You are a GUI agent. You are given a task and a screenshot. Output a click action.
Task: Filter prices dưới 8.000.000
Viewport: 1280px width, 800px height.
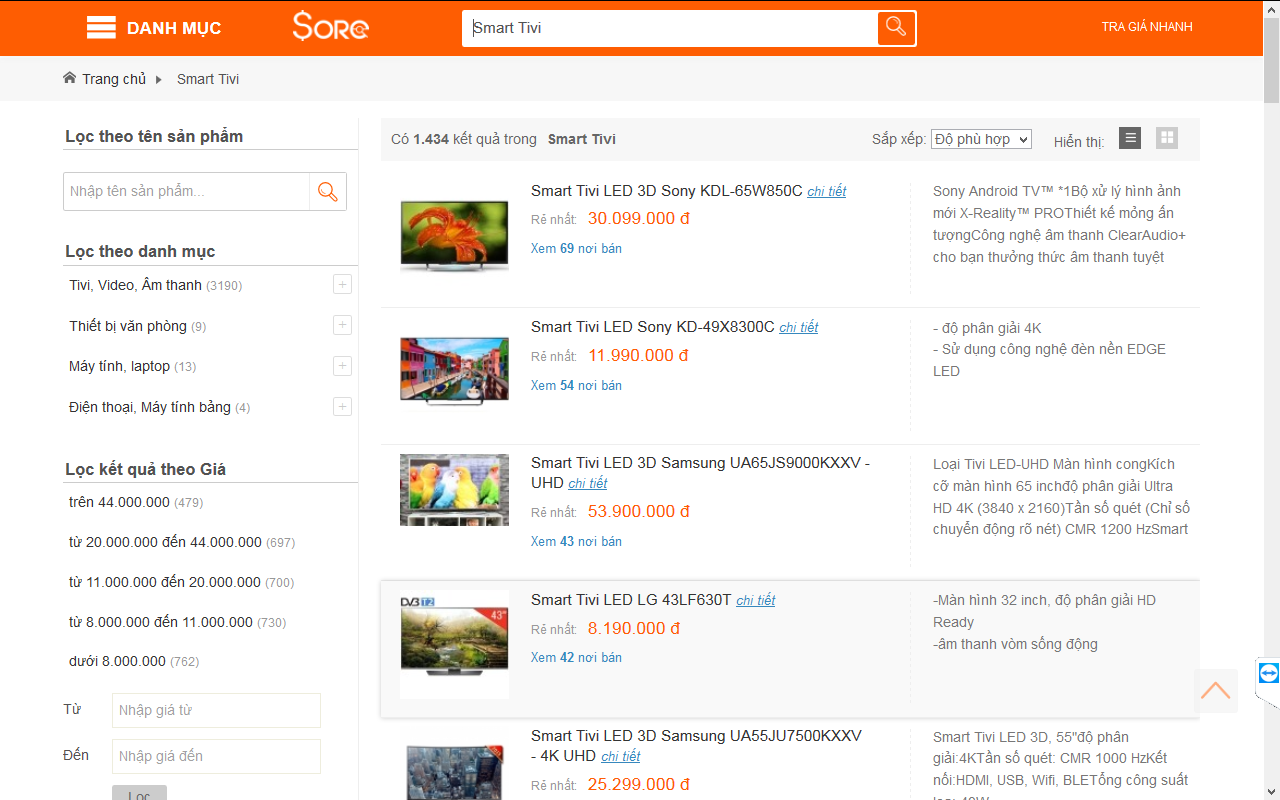[117, 661]
